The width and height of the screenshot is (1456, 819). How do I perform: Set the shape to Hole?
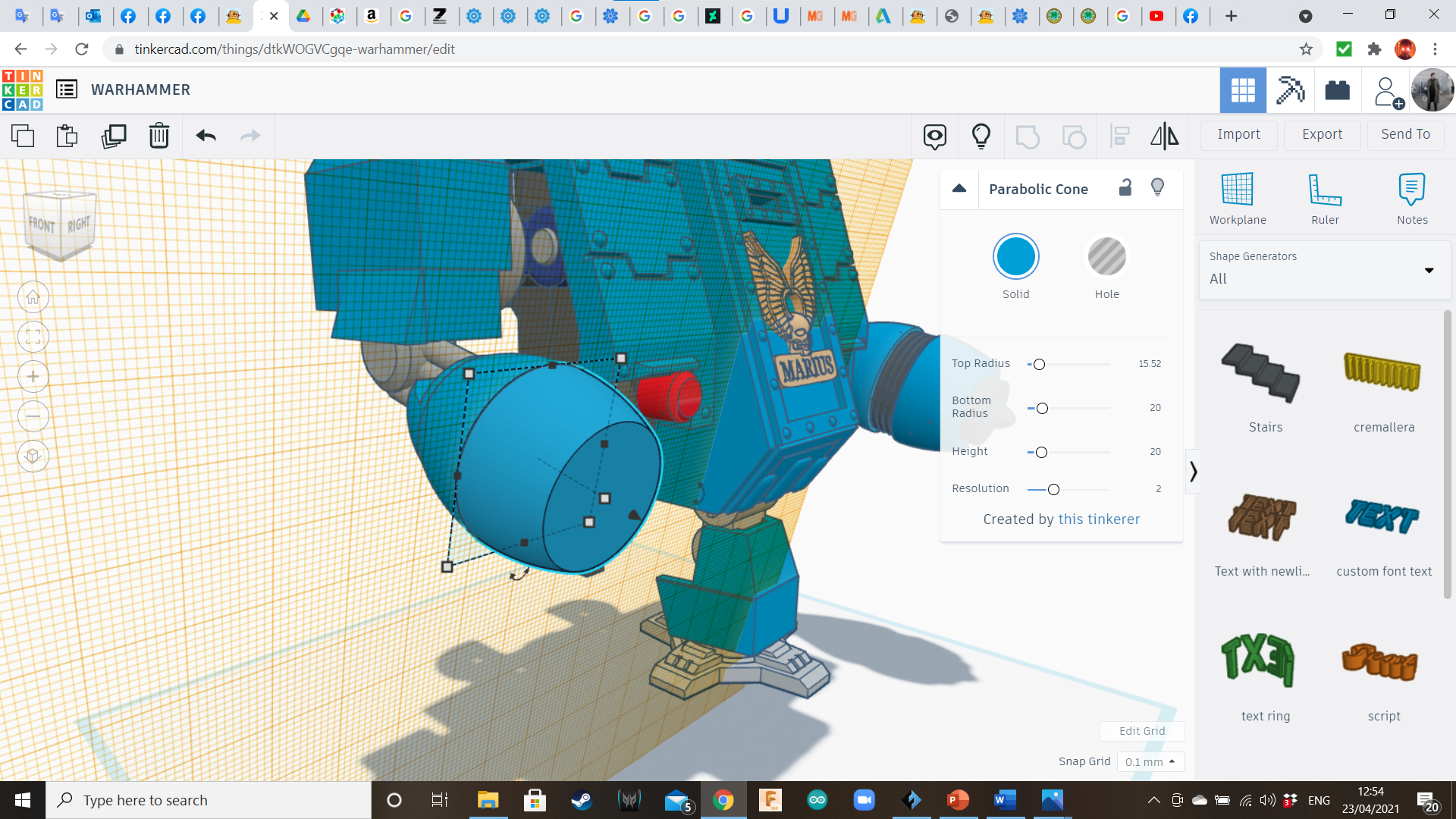pyautogui.click(x=1106, y=257)
